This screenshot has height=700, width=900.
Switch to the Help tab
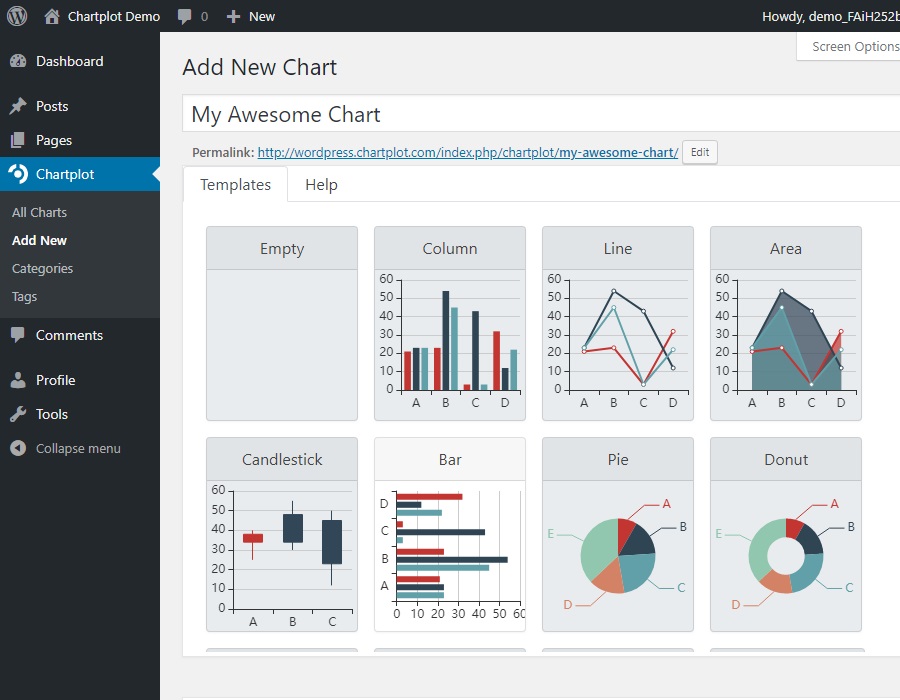tap(321, 185)
